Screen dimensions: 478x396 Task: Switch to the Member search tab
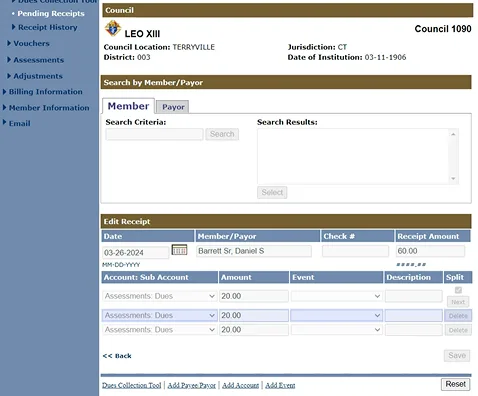(128, 106)
